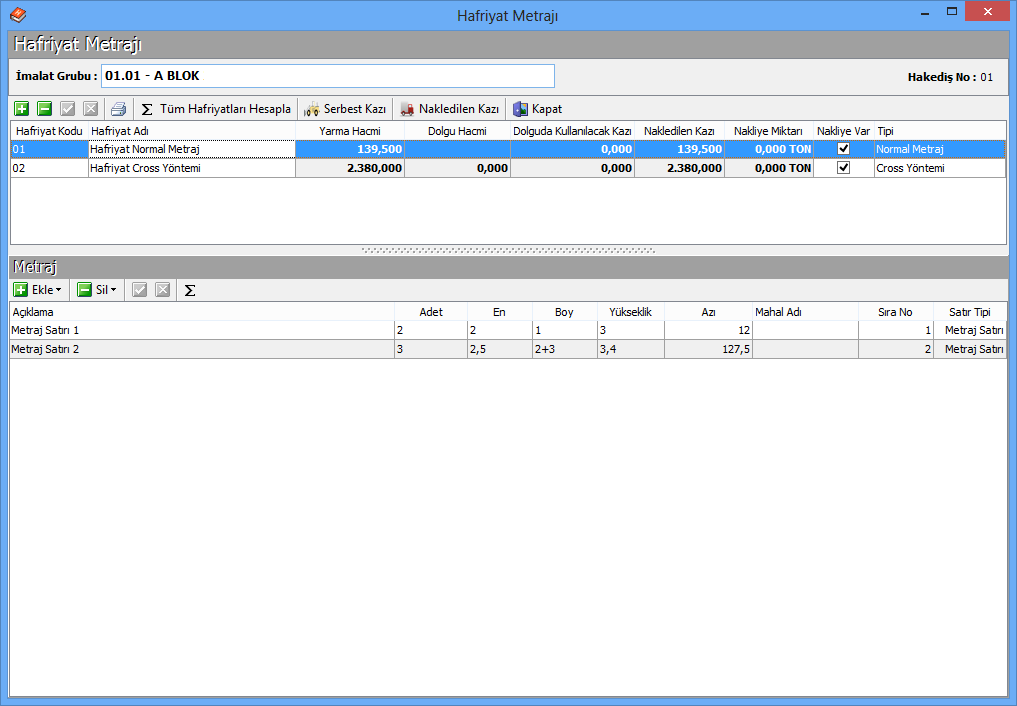This screenshot has width=1017, height=706.
Task: Uncheck Nakliye Var for Hafriyat Normal Metraj
Action: pos(843,149)
